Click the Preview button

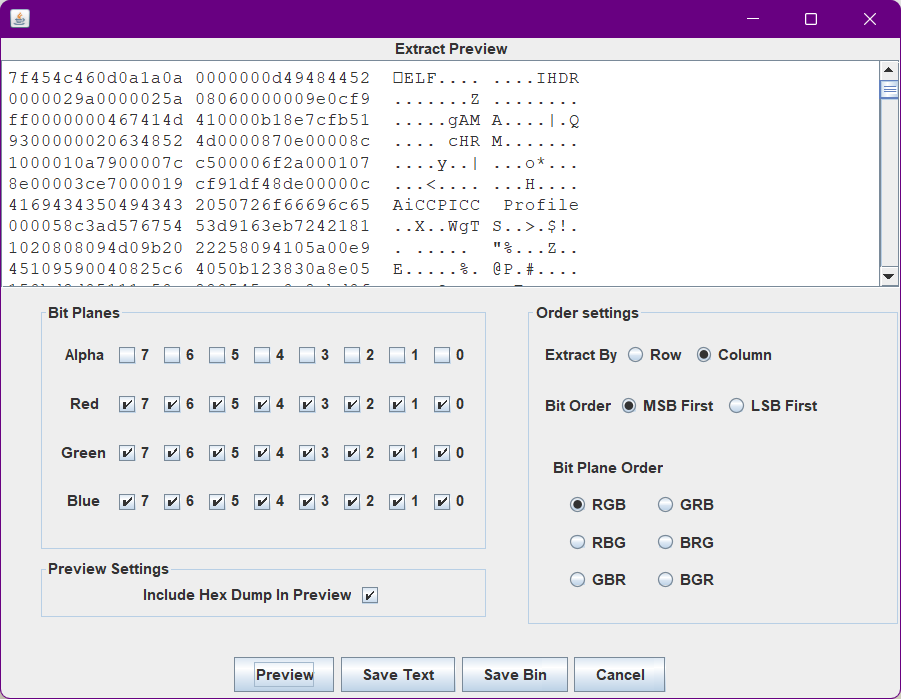[285, 675]
